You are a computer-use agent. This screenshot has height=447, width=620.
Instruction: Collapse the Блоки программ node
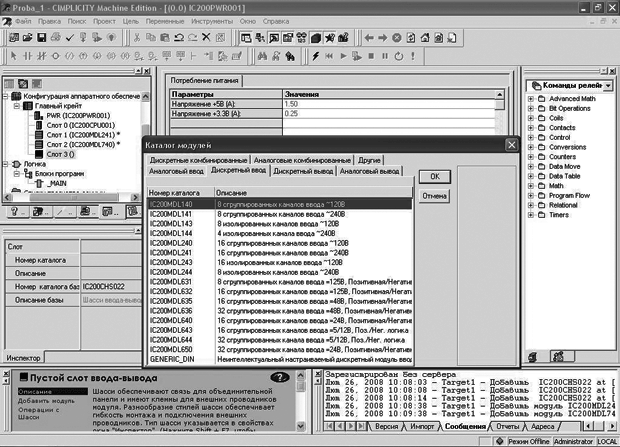[x=17, y=174]
